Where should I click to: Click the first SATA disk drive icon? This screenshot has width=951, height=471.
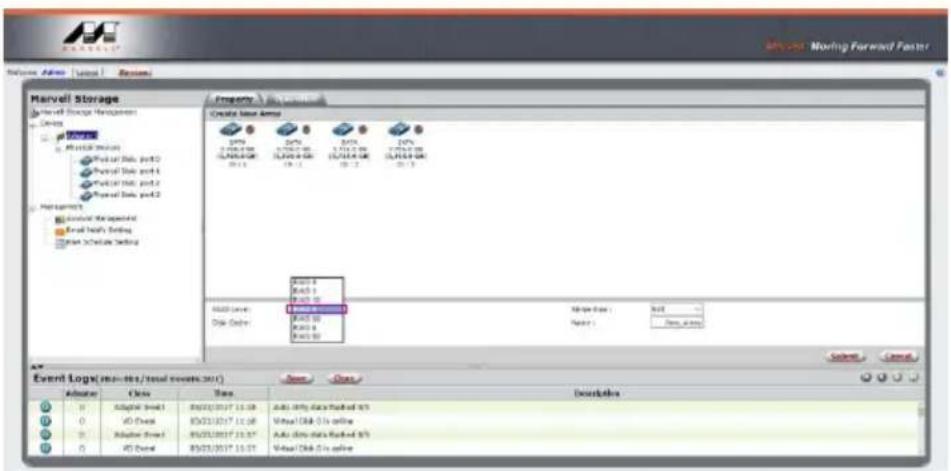(x=230, y=129)
